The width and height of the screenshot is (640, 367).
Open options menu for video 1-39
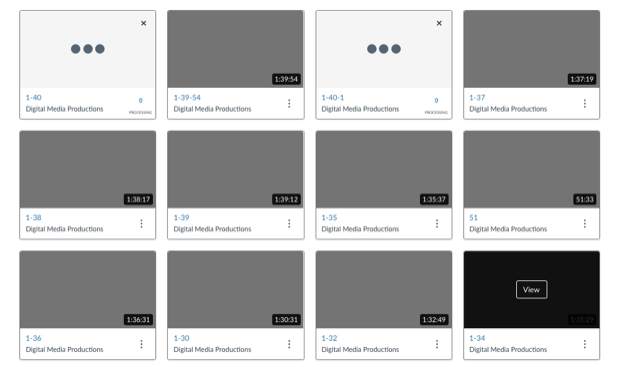(289, 224)
